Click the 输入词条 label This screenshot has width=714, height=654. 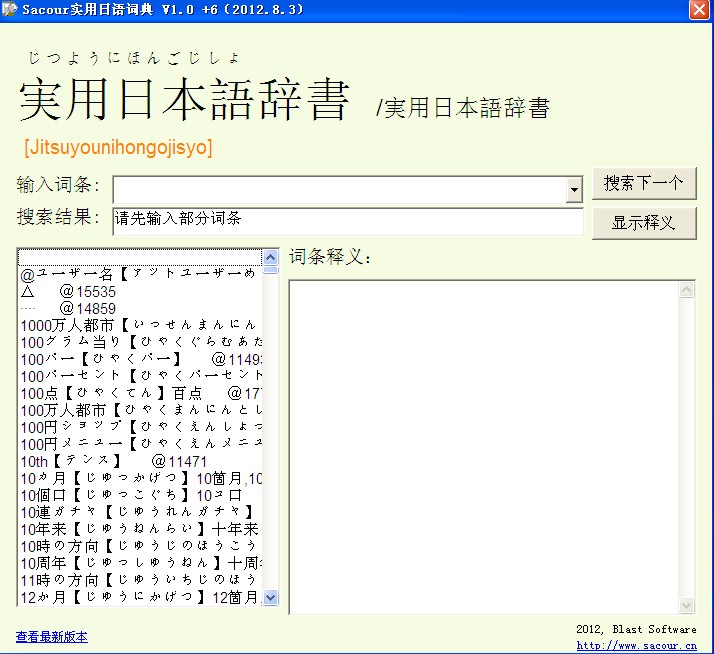(x=58, y=185)
